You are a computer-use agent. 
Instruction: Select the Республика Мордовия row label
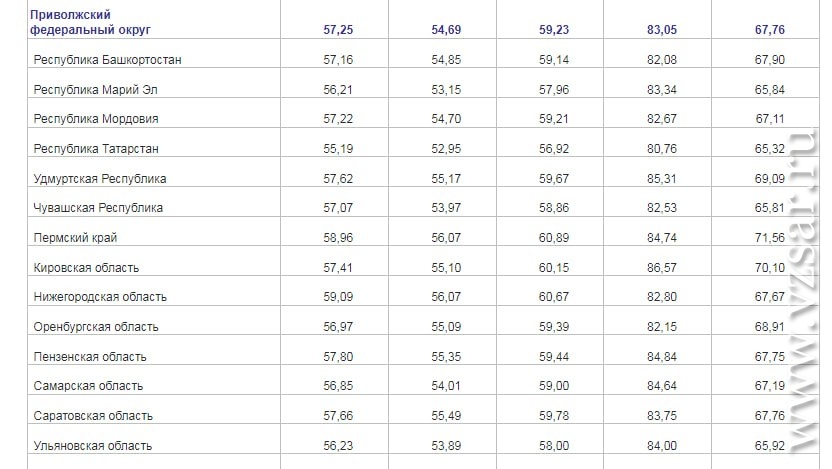click(96, 119)
